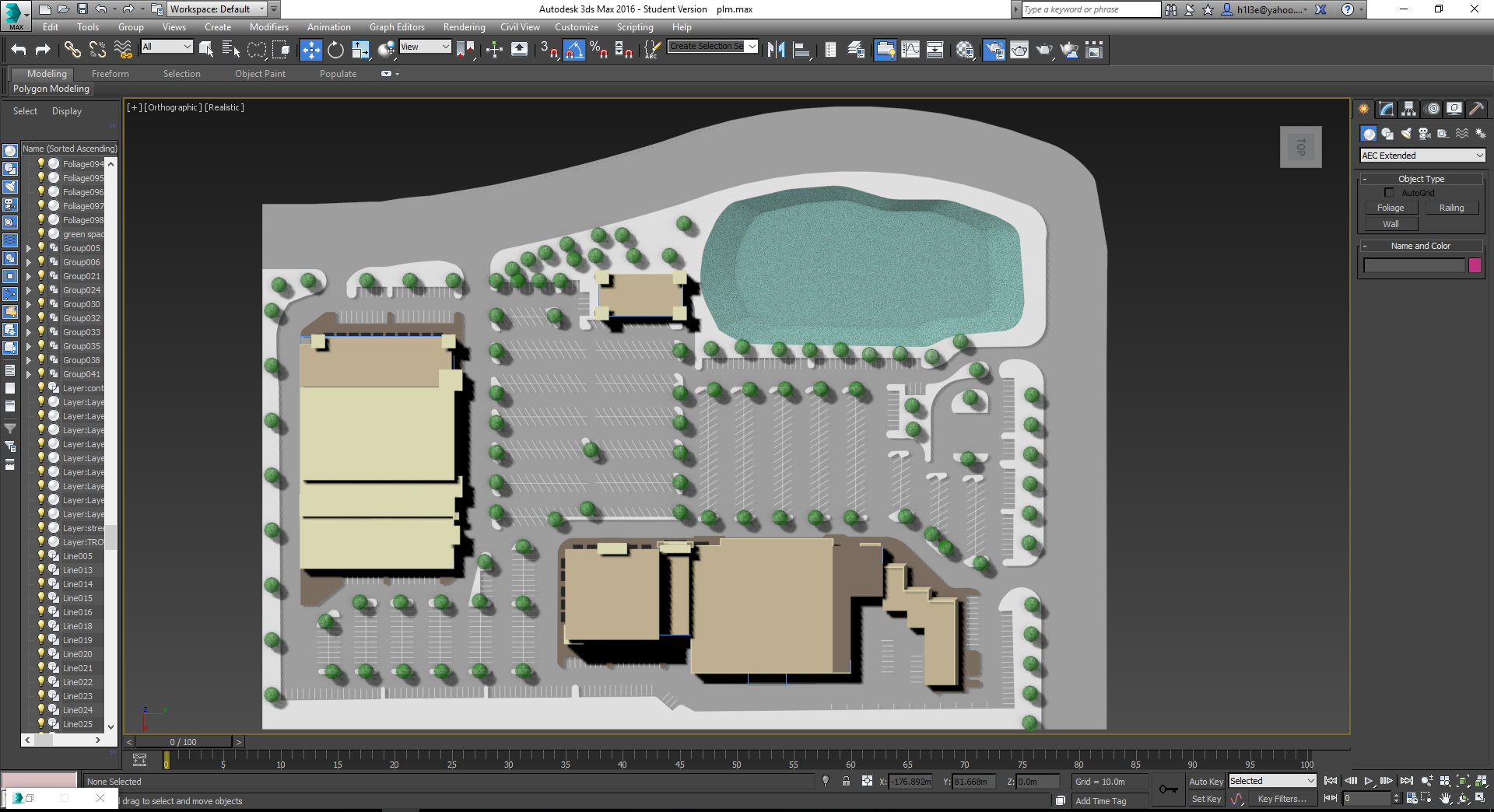Click the Wall object type button

(1391, 224)
